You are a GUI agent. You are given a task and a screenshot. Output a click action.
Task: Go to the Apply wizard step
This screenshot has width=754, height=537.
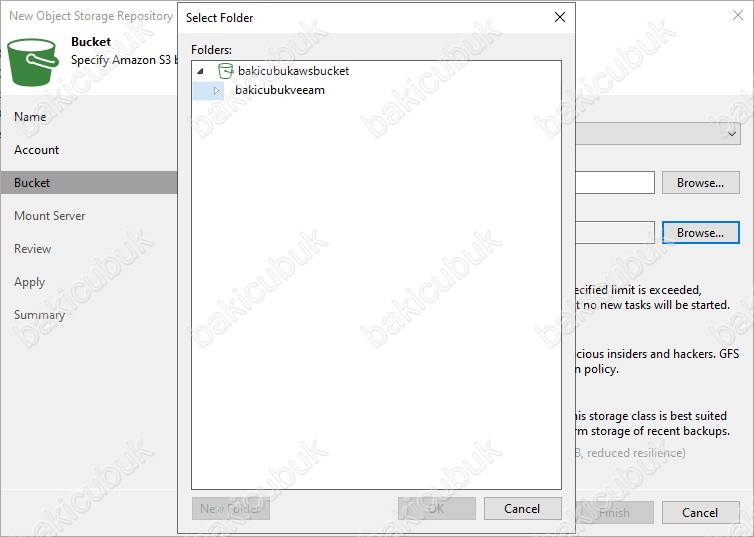click(x=29, y=282)
